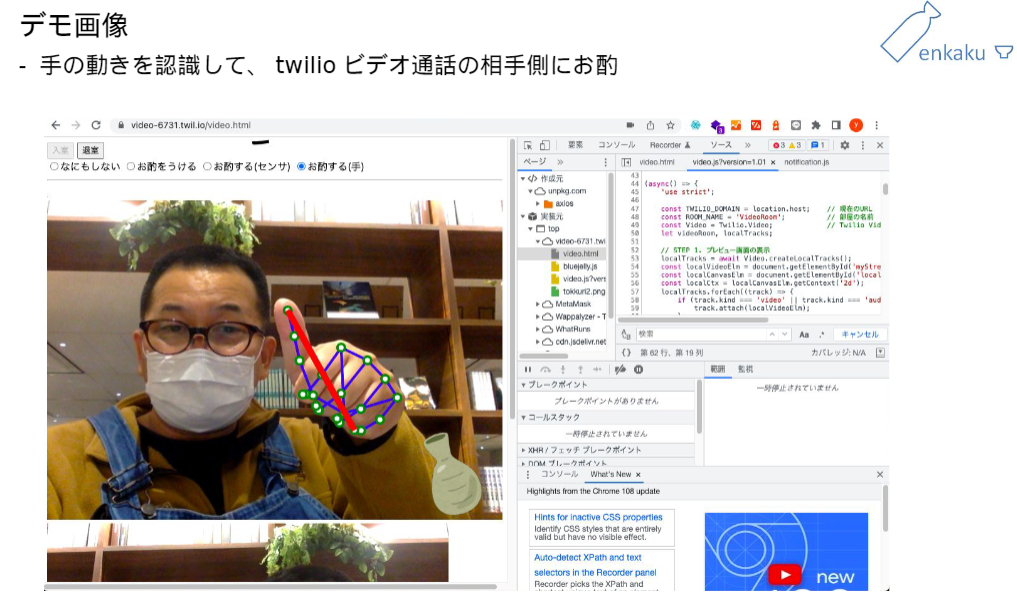This screenshot has width=1017, height=609.
Task: Open the video.html editor tab
Action: 657,162
